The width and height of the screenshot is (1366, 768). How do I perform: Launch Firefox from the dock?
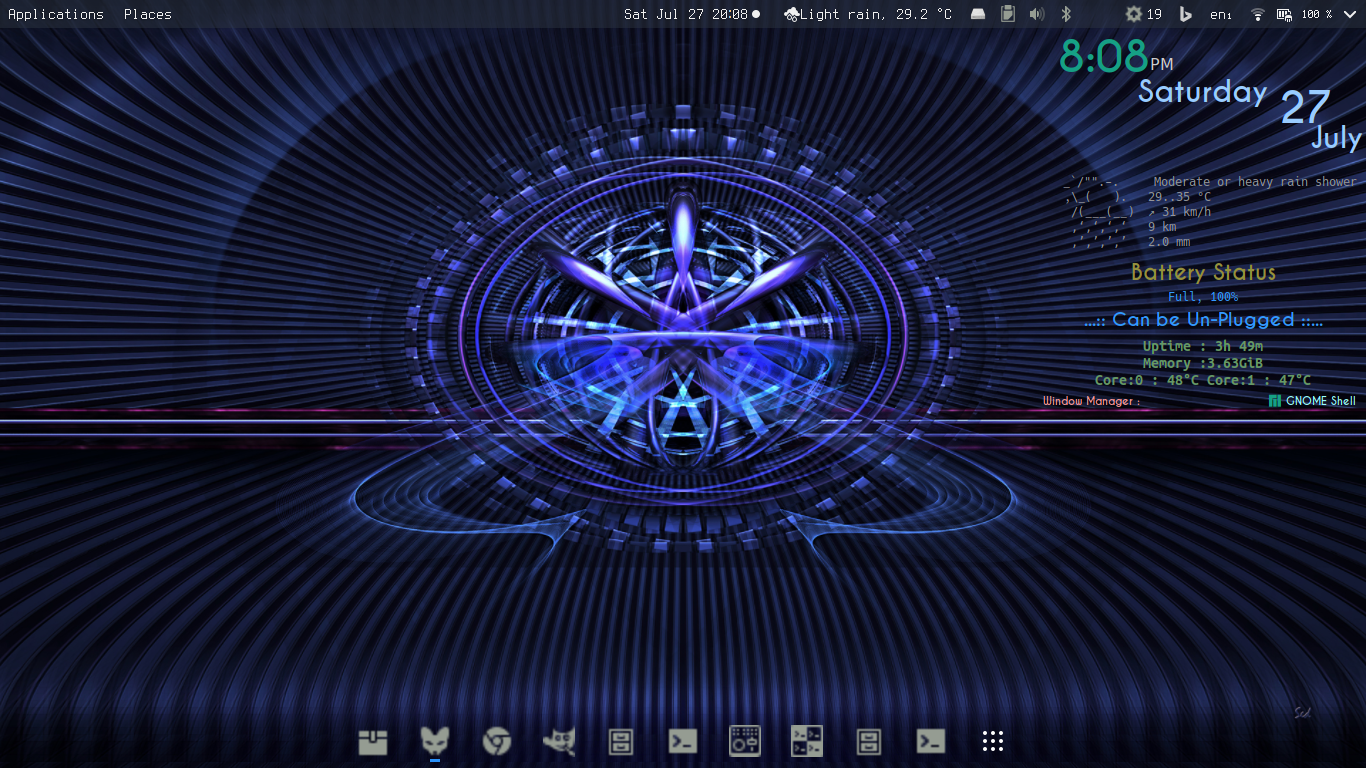pos(435,741)
